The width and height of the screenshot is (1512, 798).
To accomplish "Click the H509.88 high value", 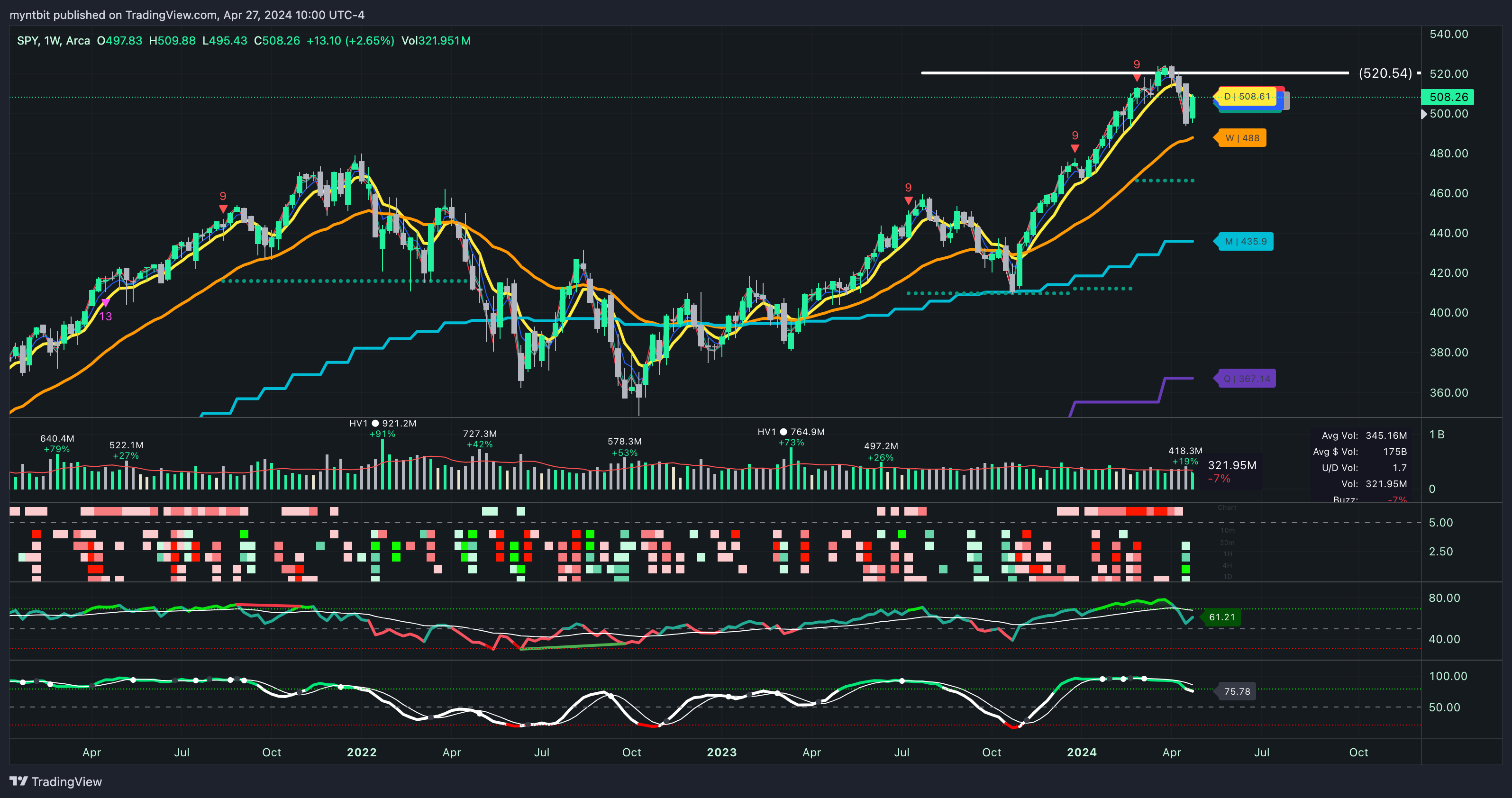I will click(x=173, y=40).
